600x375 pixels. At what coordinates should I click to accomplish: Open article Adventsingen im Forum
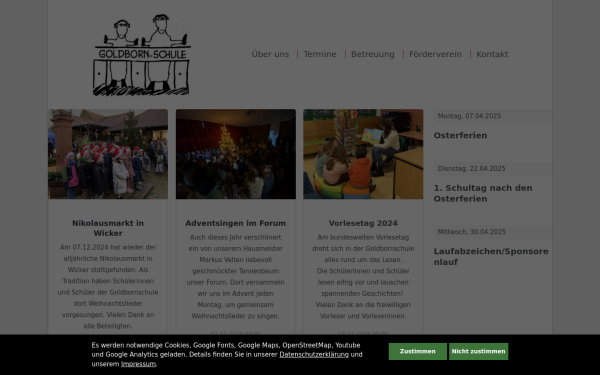coord(236,223)
